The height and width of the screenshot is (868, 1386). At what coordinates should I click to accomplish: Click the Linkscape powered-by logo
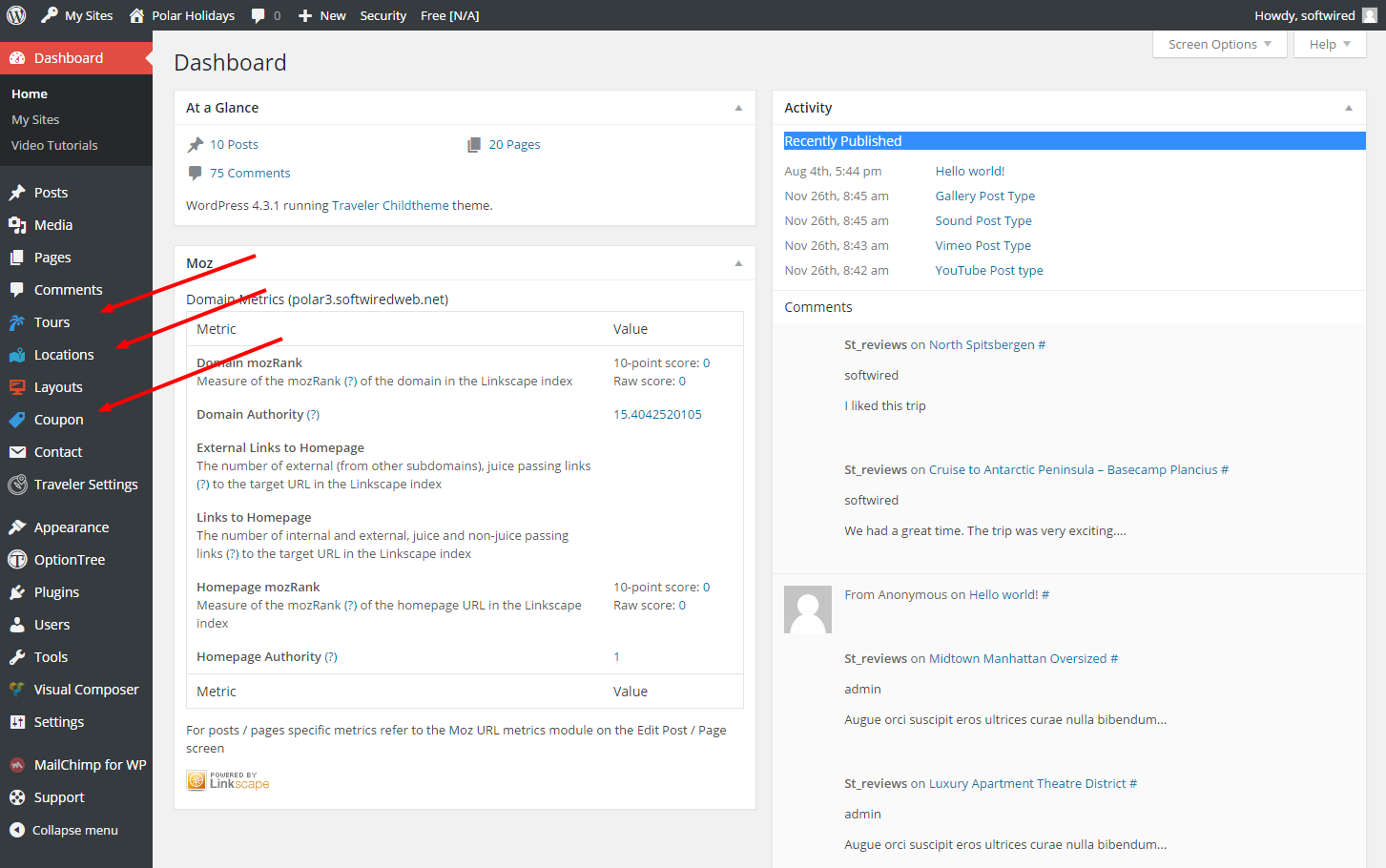point(228,781)
